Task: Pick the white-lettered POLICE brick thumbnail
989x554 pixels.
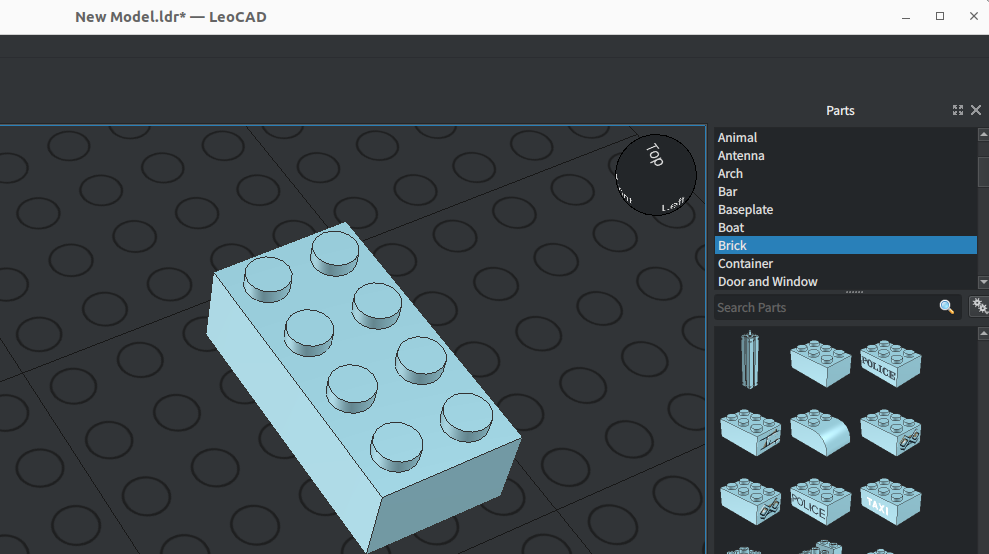Action: (820, 502)
